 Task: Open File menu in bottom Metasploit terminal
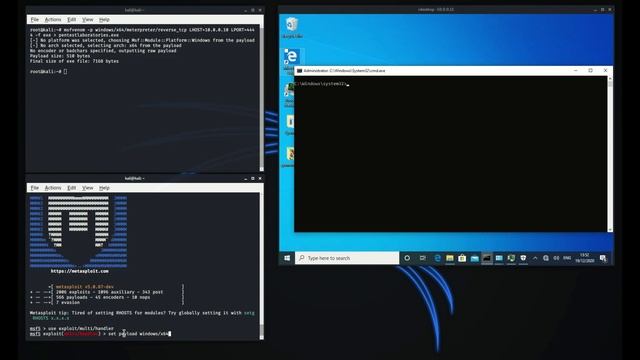(x=35, y=188)
